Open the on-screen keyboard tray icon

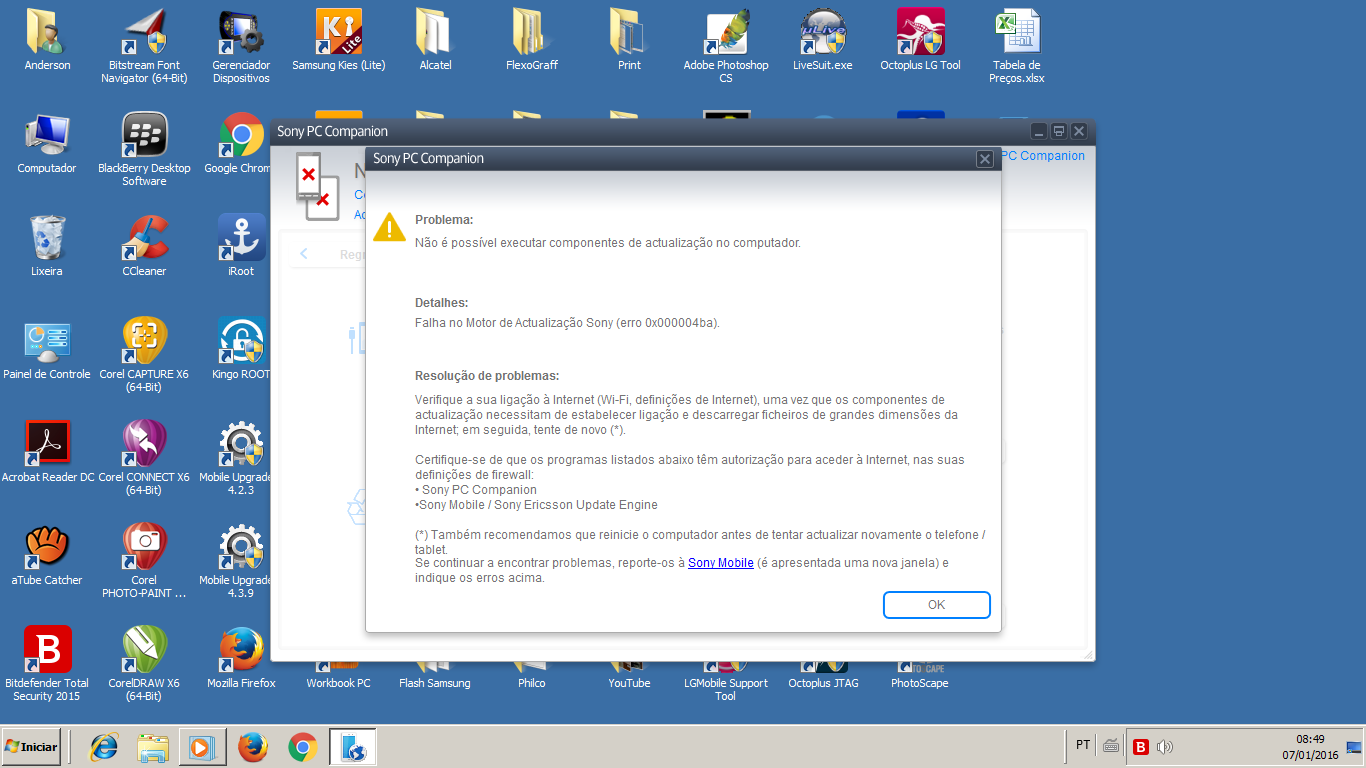pyautogui.click(x=1110, y=745)
